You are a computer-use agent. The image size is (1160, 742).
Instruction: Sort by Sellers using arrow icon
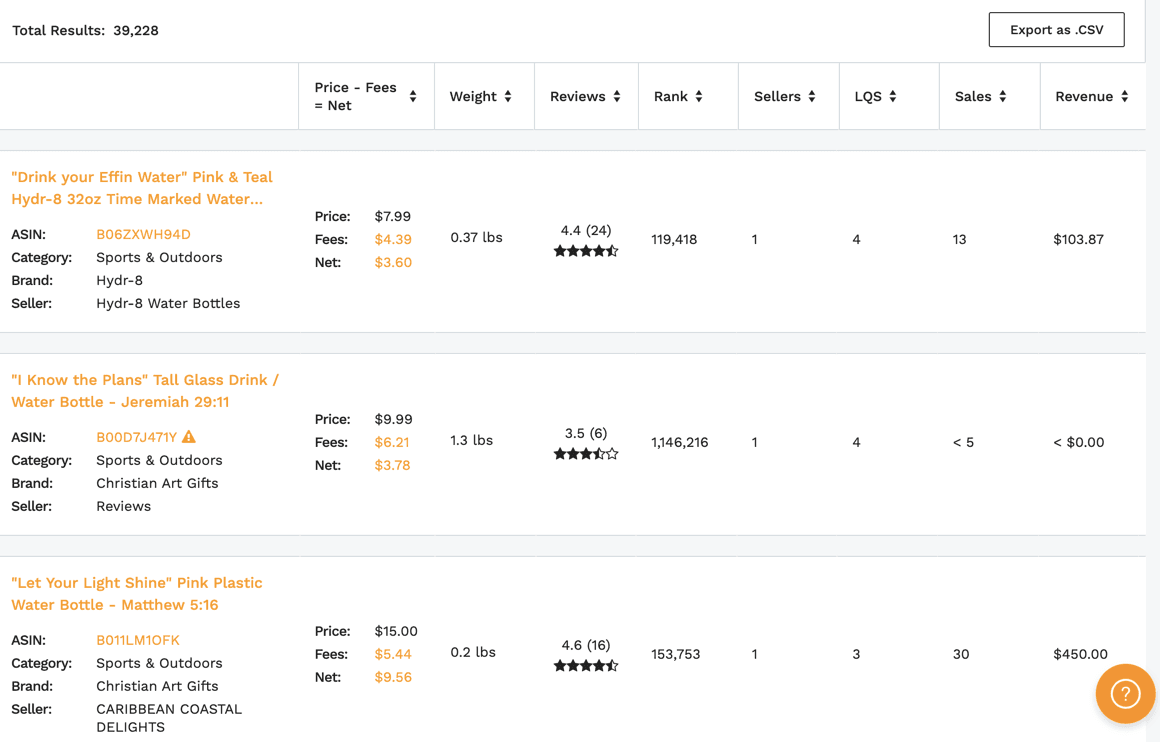pos(812,96)
